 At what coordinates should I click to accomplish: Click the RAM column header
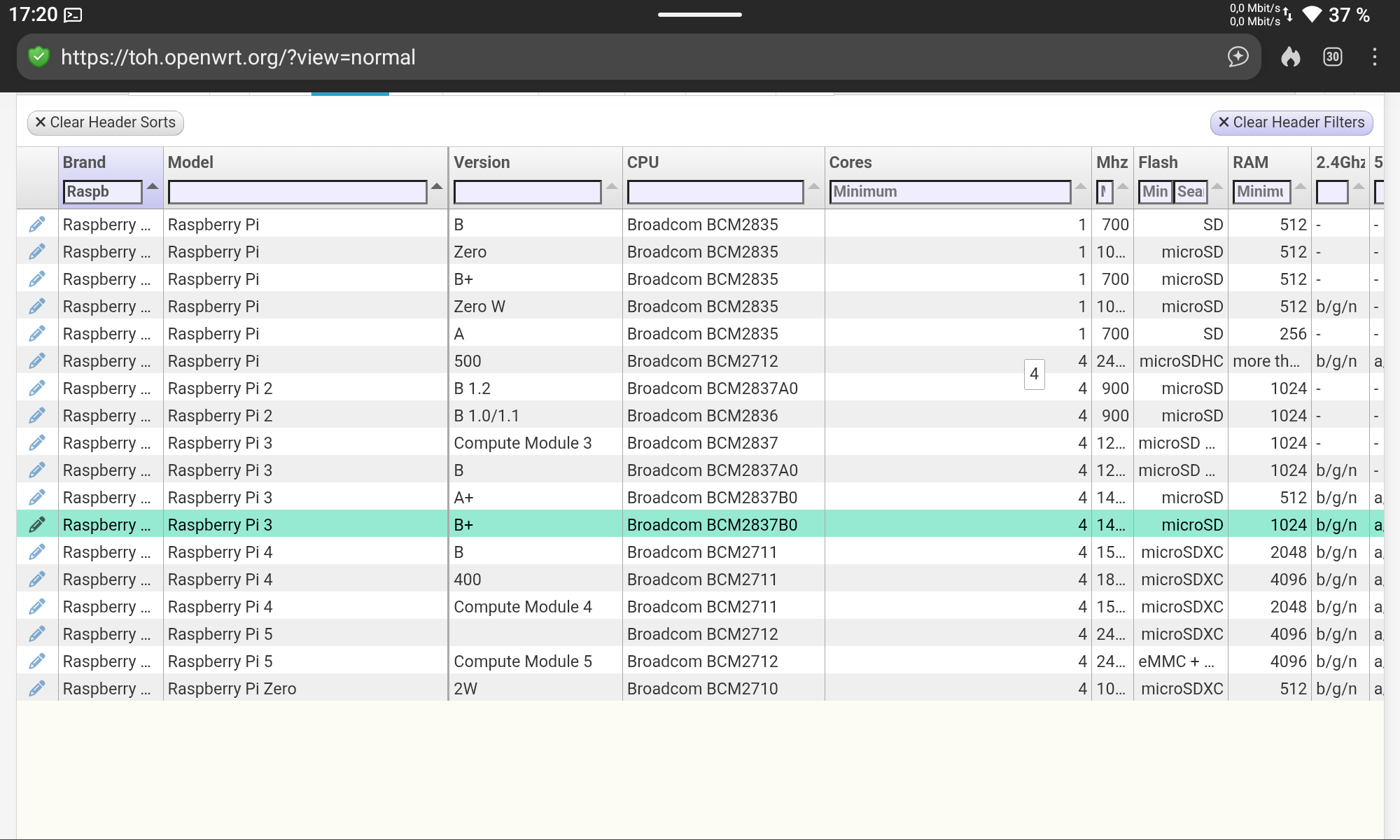pos(1250,162)
